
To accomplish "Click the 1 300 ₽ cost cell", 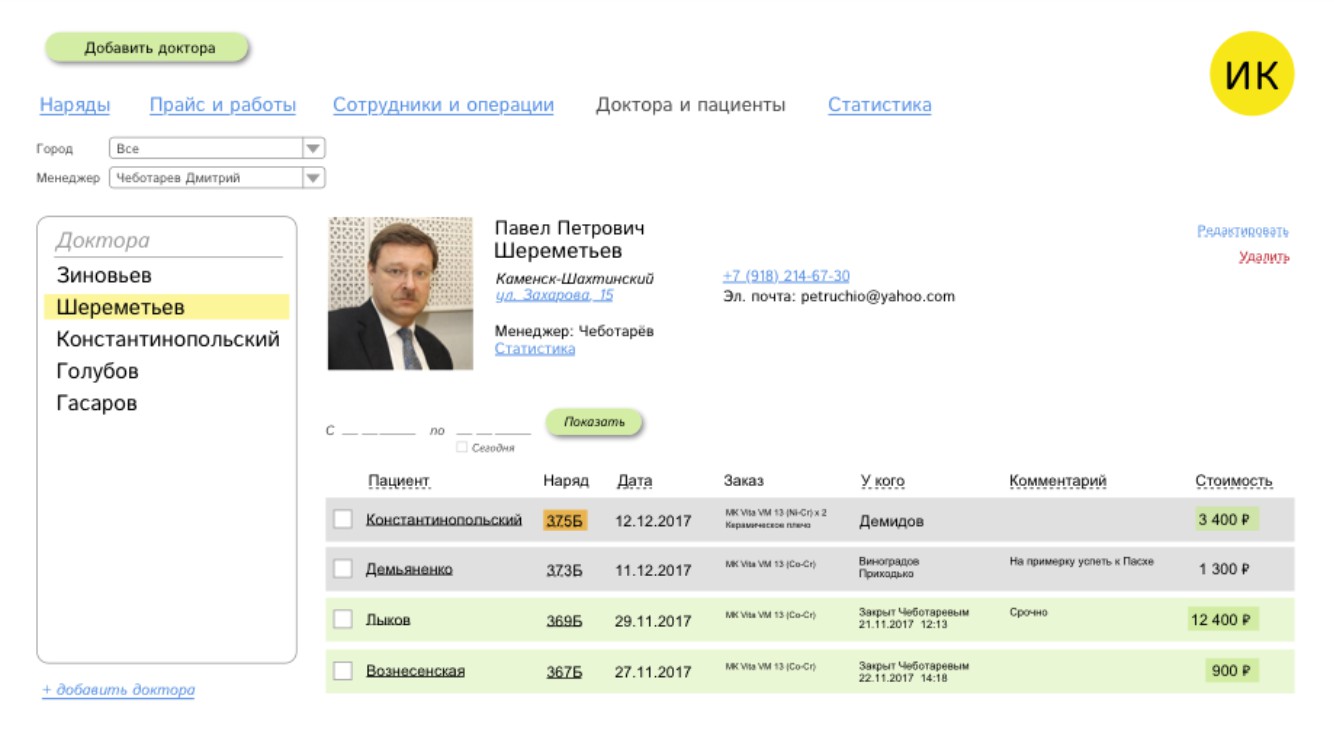I will coord(1225,569).
